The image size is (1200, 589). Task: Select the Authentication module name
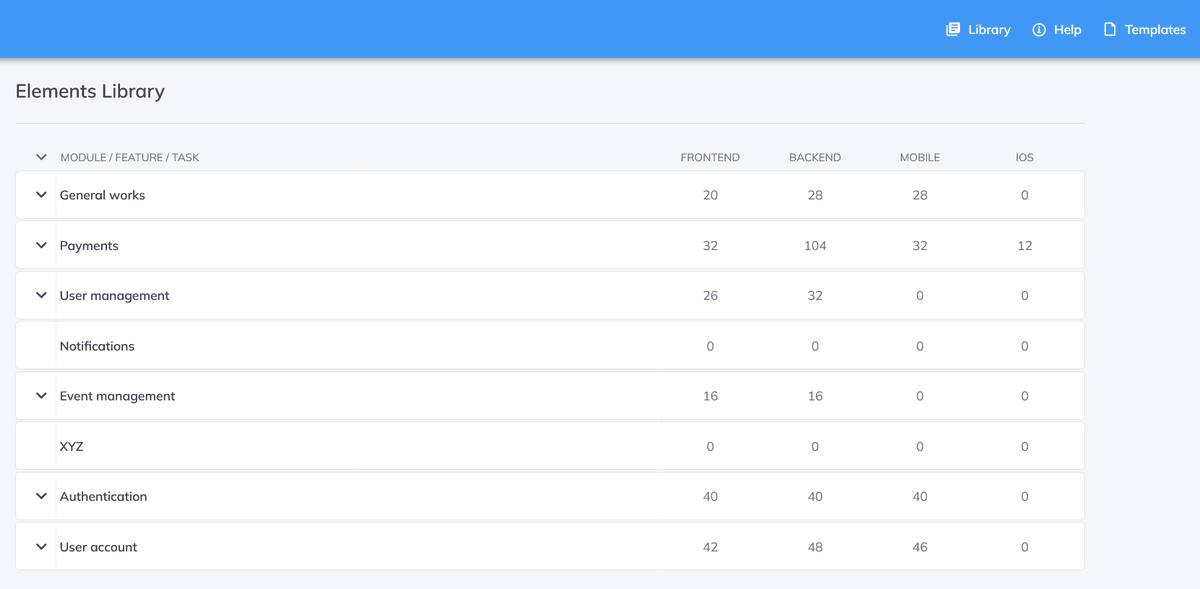point(103,496)
